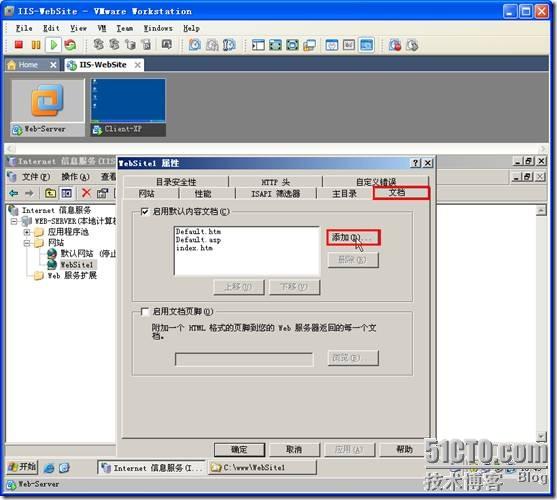Viewport: 557px width, 500px height.
Task: Click the appliance view toolbar icon
Action: pos(349,45)
